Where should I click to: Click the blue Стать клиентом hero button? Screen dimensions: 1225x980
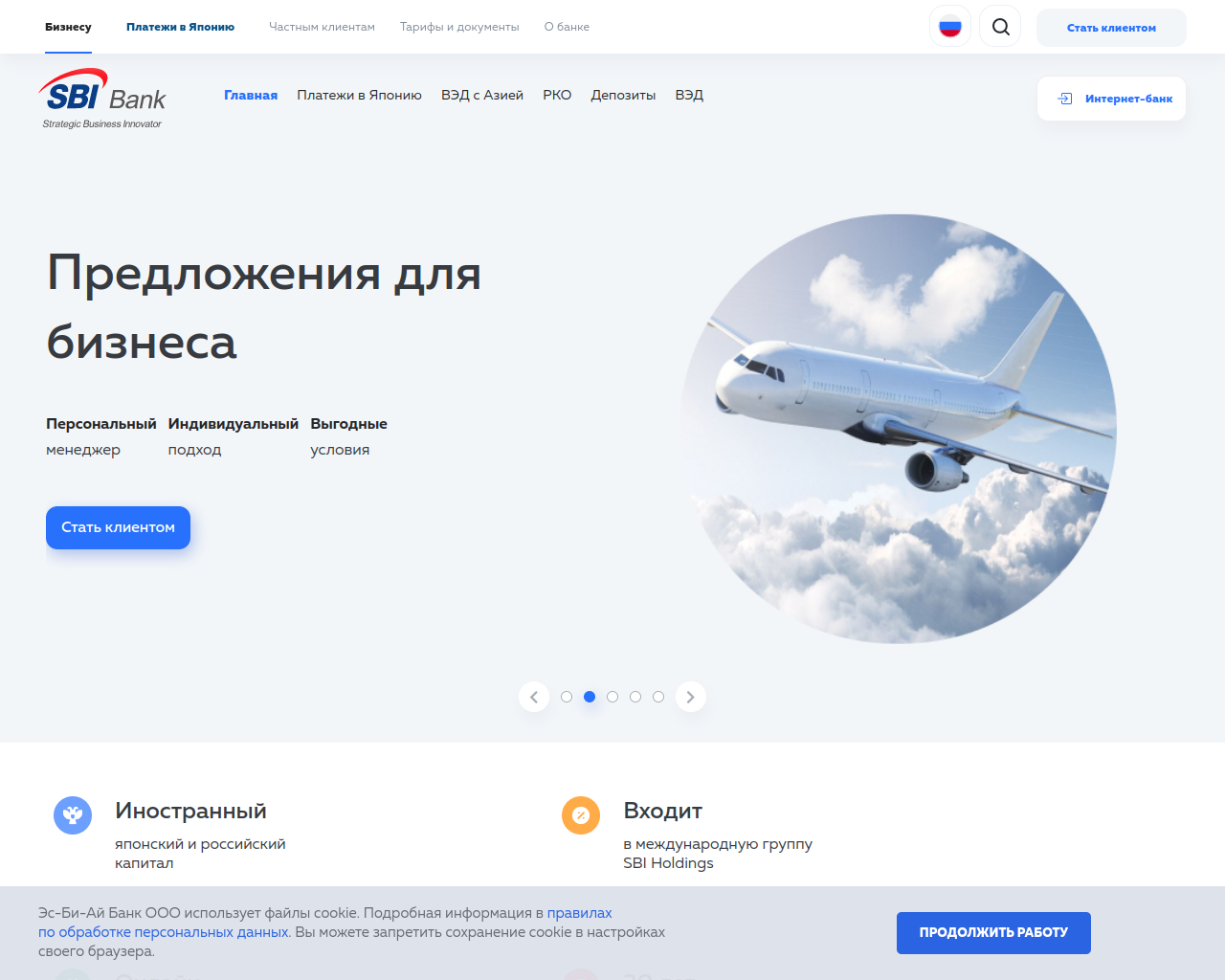coord(118,527)
